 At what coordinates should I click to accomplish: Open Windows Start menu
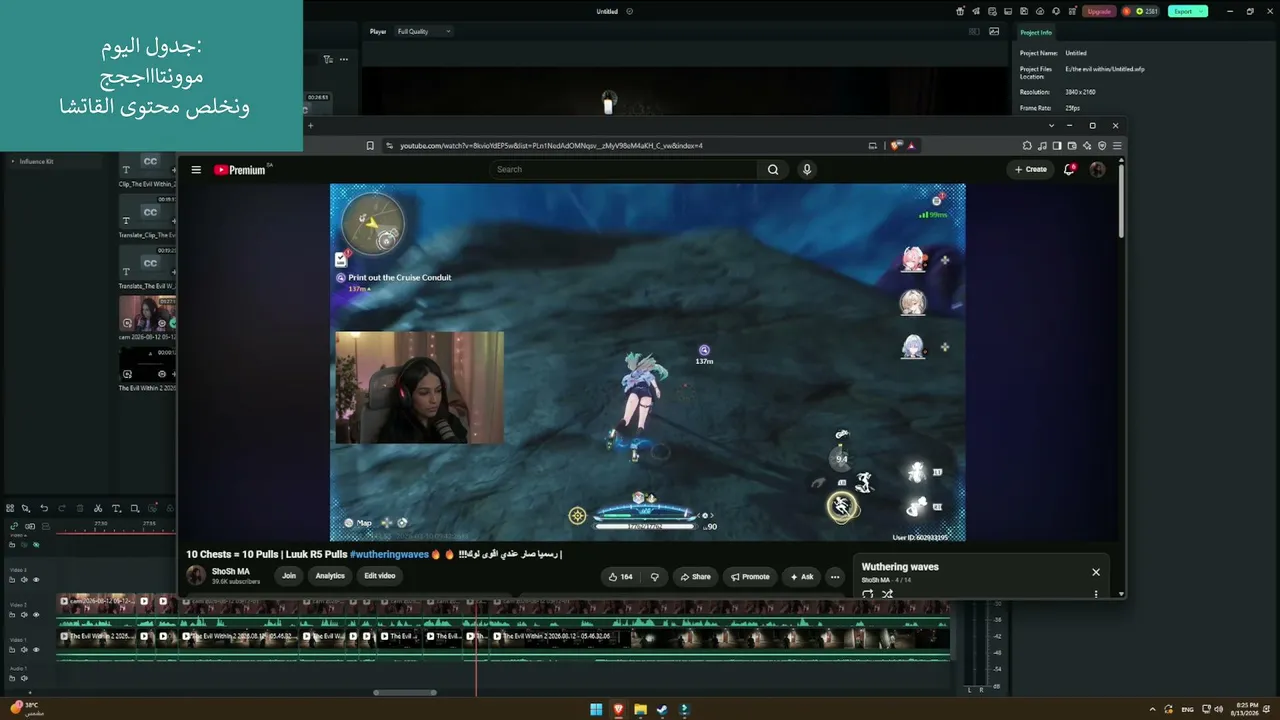point(596,710)
